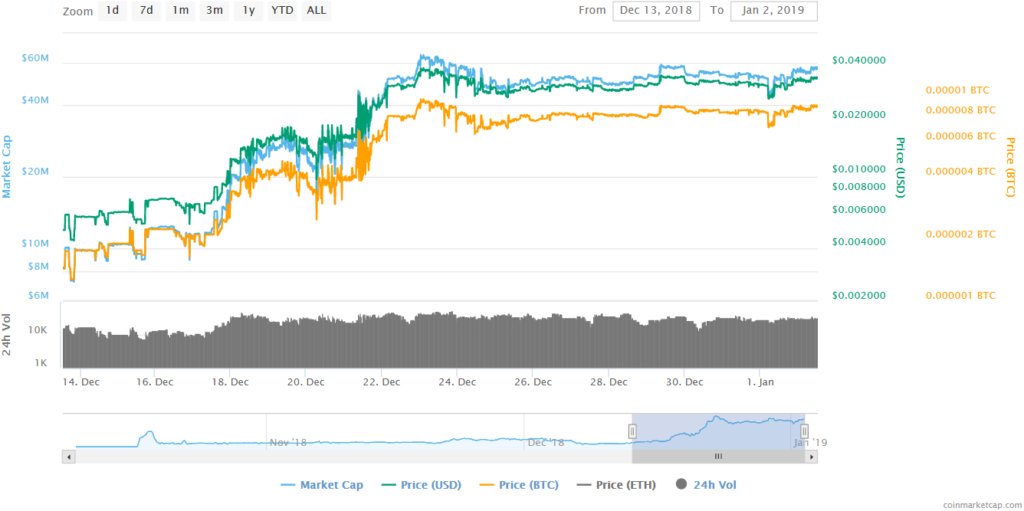Grab the left navigator range handle

tap(632, 431)
